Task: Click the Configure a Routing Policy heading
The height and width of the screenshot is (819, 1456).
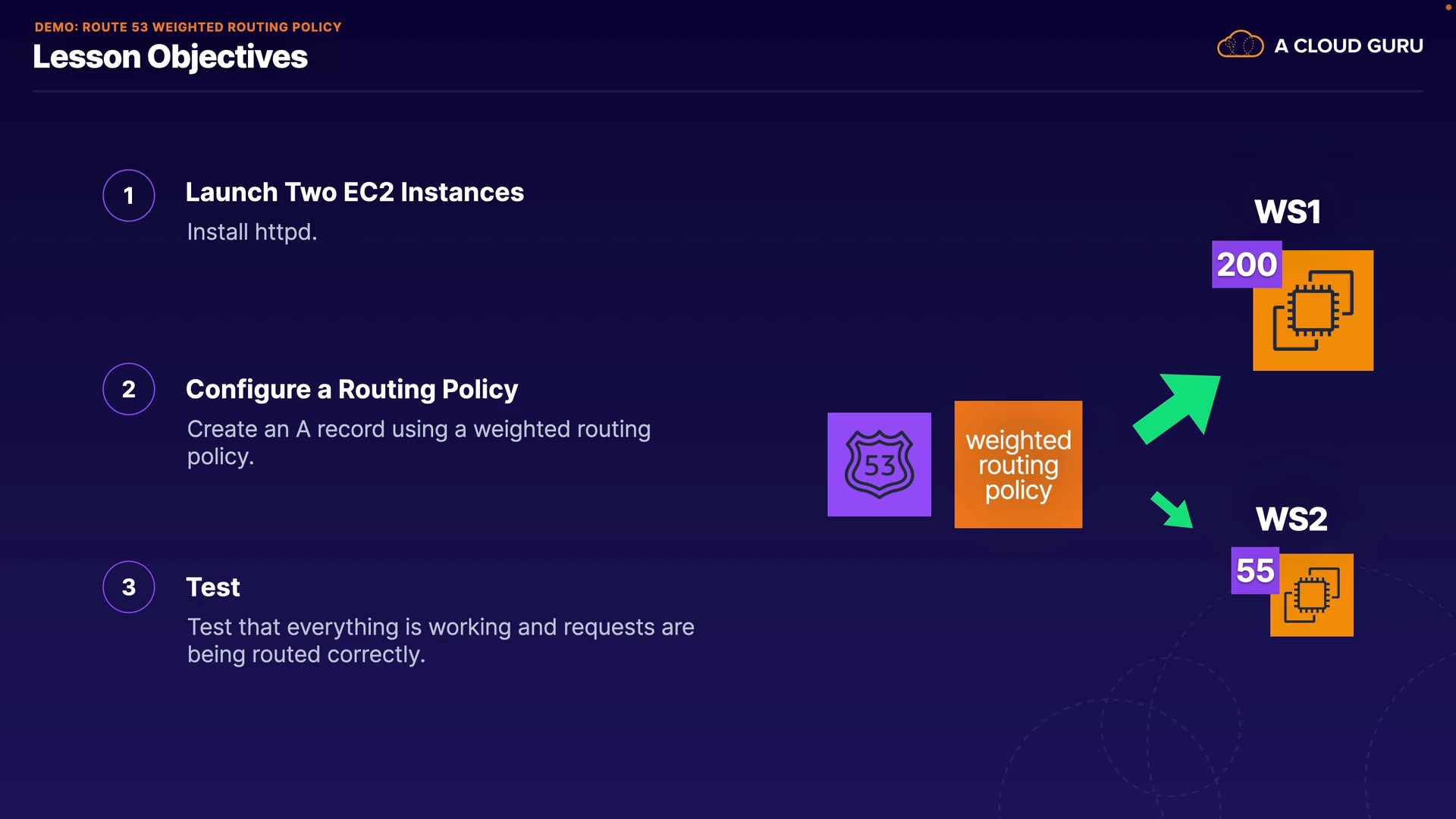Action: click(x=351, y=389)
